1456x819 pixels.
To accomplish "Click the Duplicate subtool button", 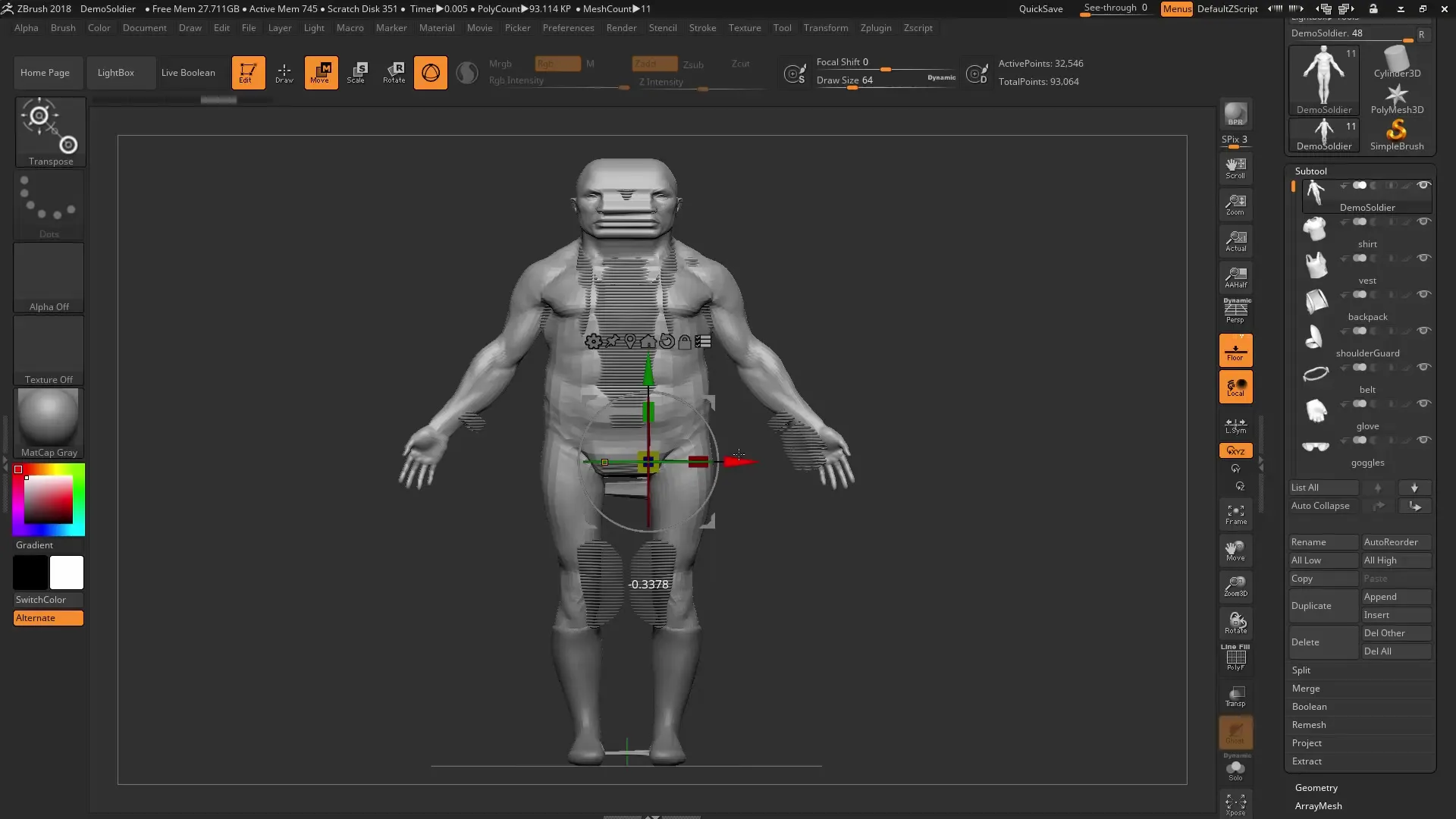I will pos(1323,606).
